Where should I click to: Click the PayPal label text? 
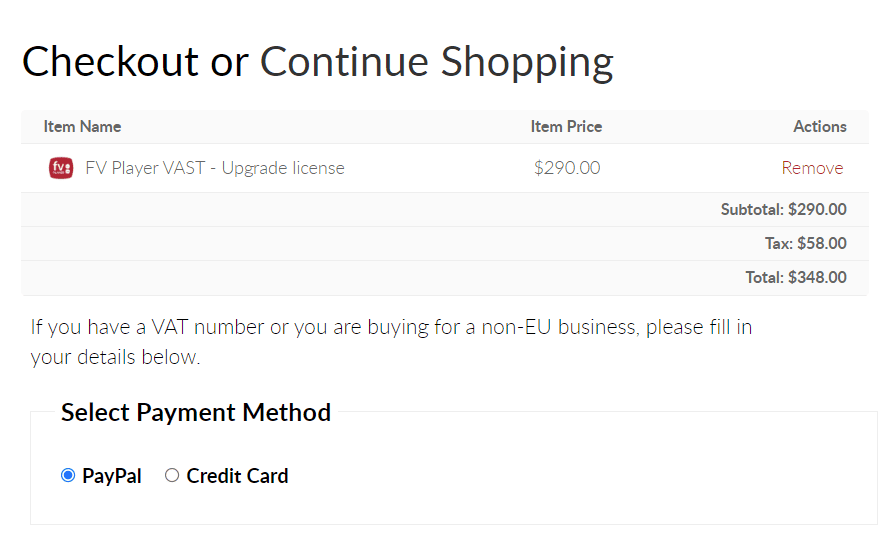click(112, 476)
